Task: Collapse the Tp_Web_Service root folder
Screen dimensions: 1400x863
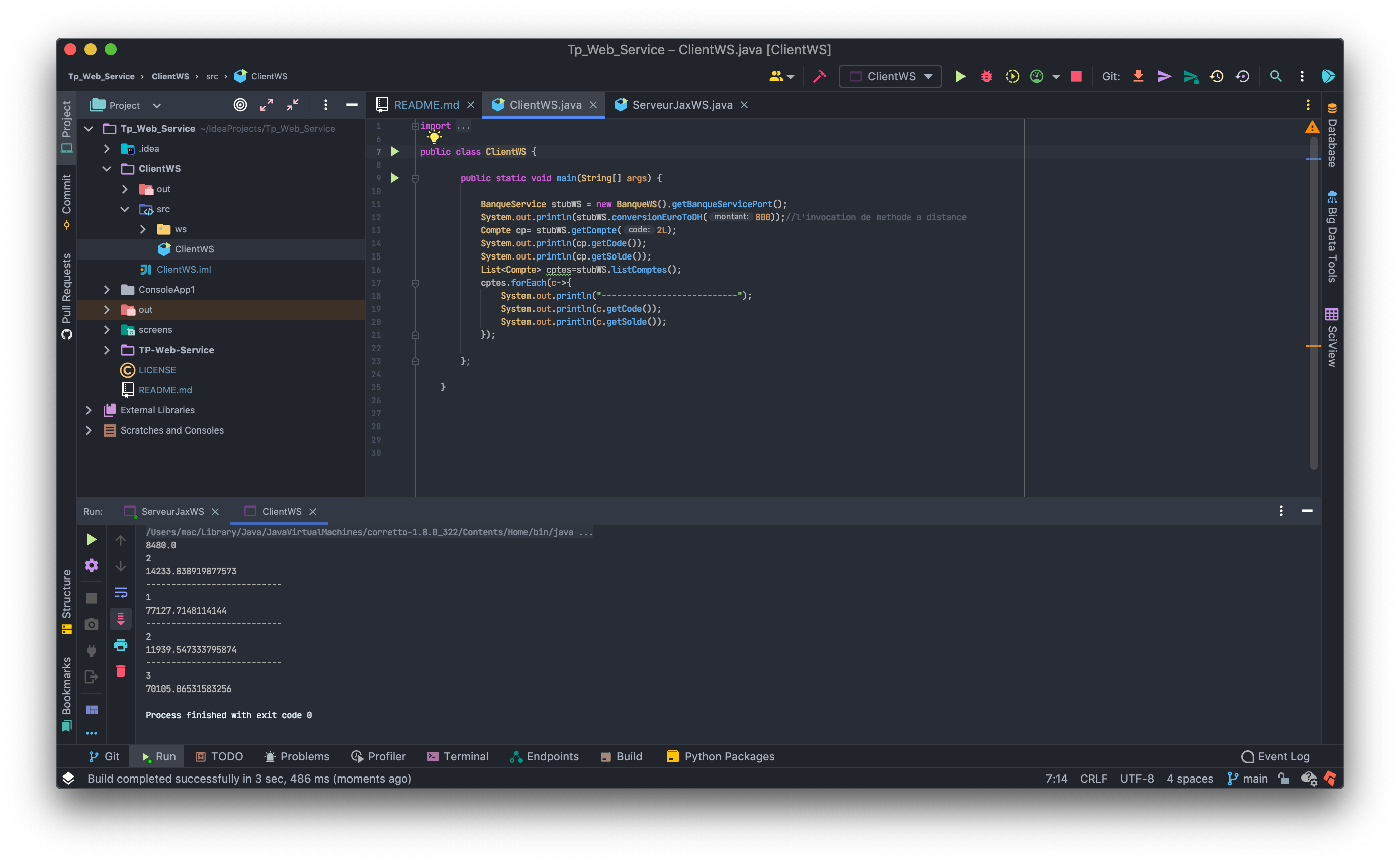Action: point(89,128)
